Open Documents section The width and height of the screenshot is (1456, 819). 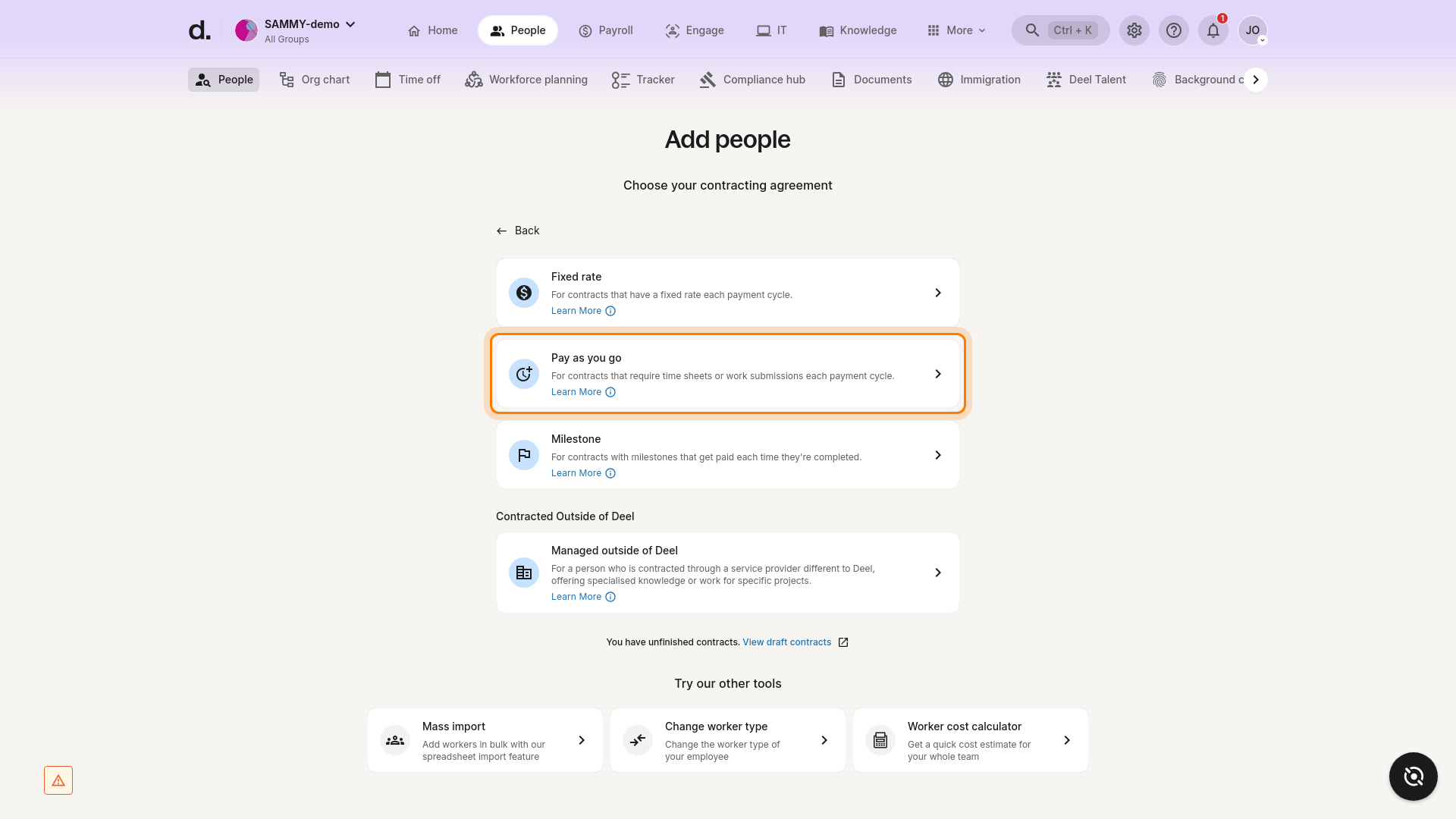(871, 80)
